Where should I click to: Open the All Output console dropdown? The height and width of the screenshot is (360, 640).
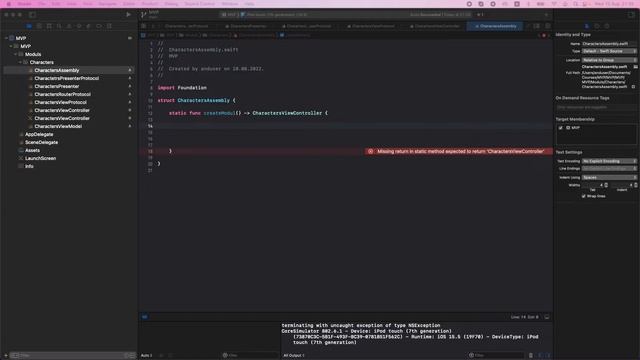[294, 356]
